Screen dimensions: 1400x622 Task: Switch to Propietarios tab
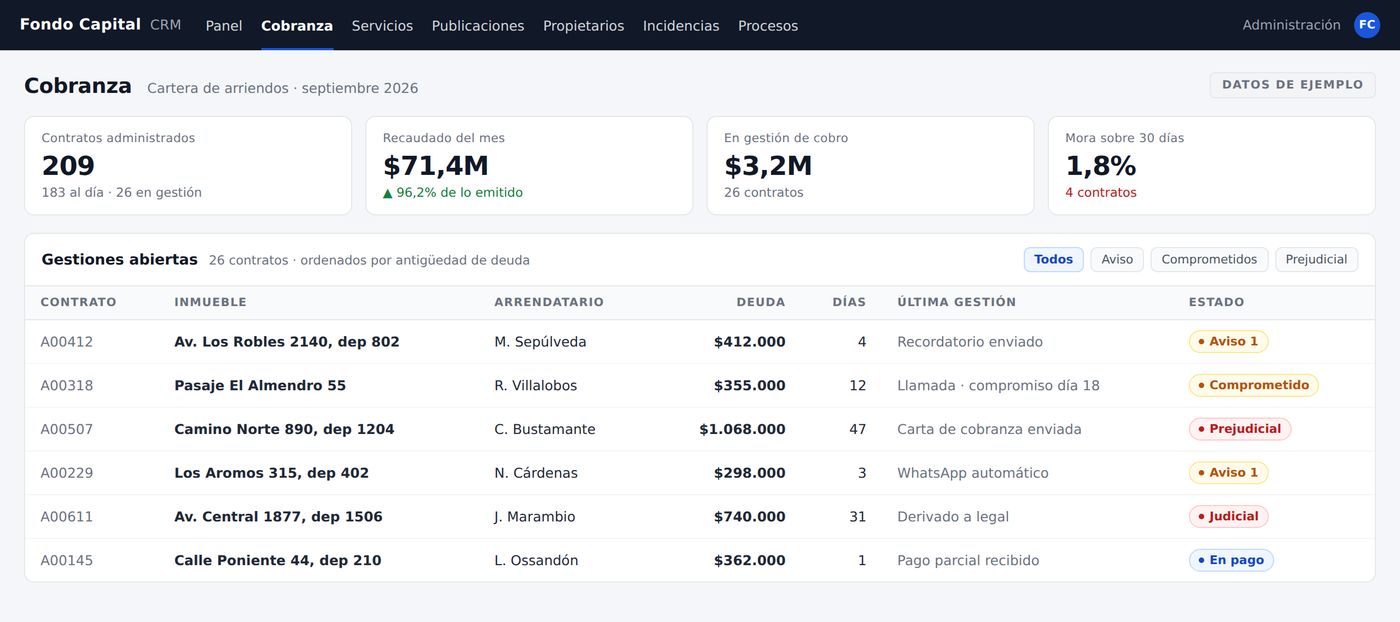584,26
